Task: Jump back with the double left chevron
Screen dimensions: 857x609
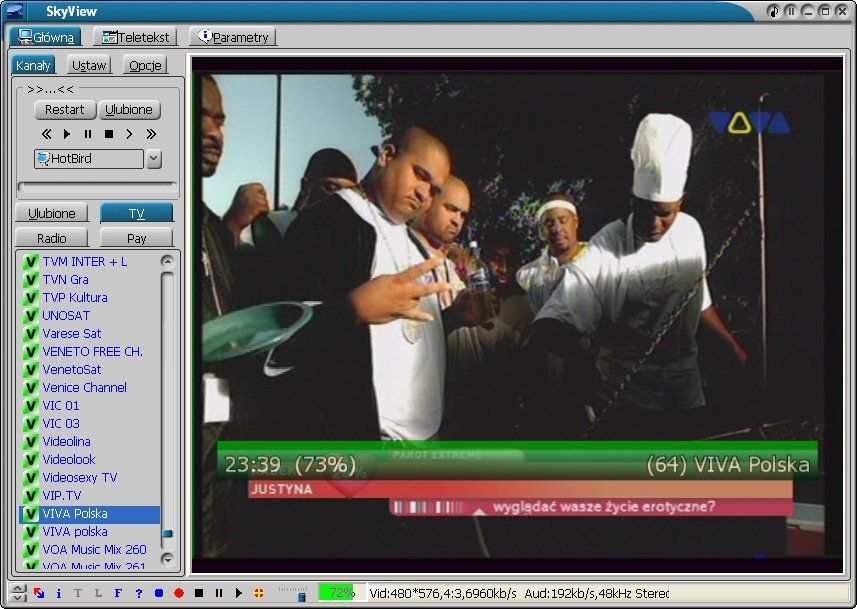Action: [47, 134]
